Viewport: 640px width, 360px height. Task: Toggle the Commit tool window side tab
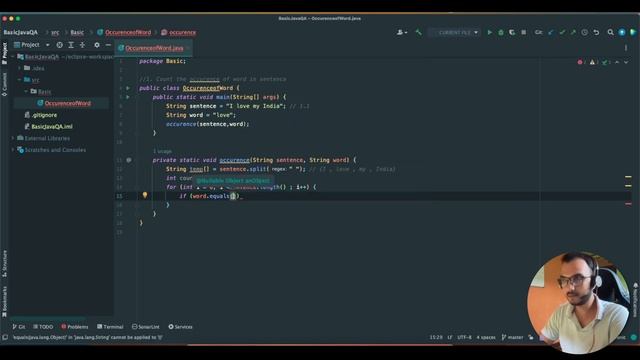point(4,84)
